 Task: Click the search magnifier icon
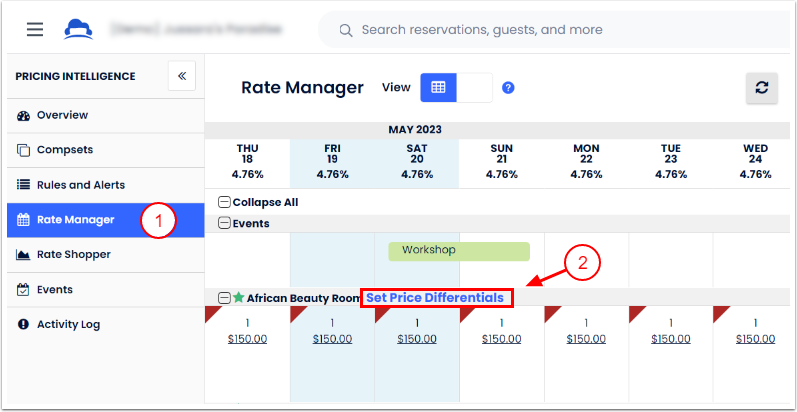[x=346, y=30]
